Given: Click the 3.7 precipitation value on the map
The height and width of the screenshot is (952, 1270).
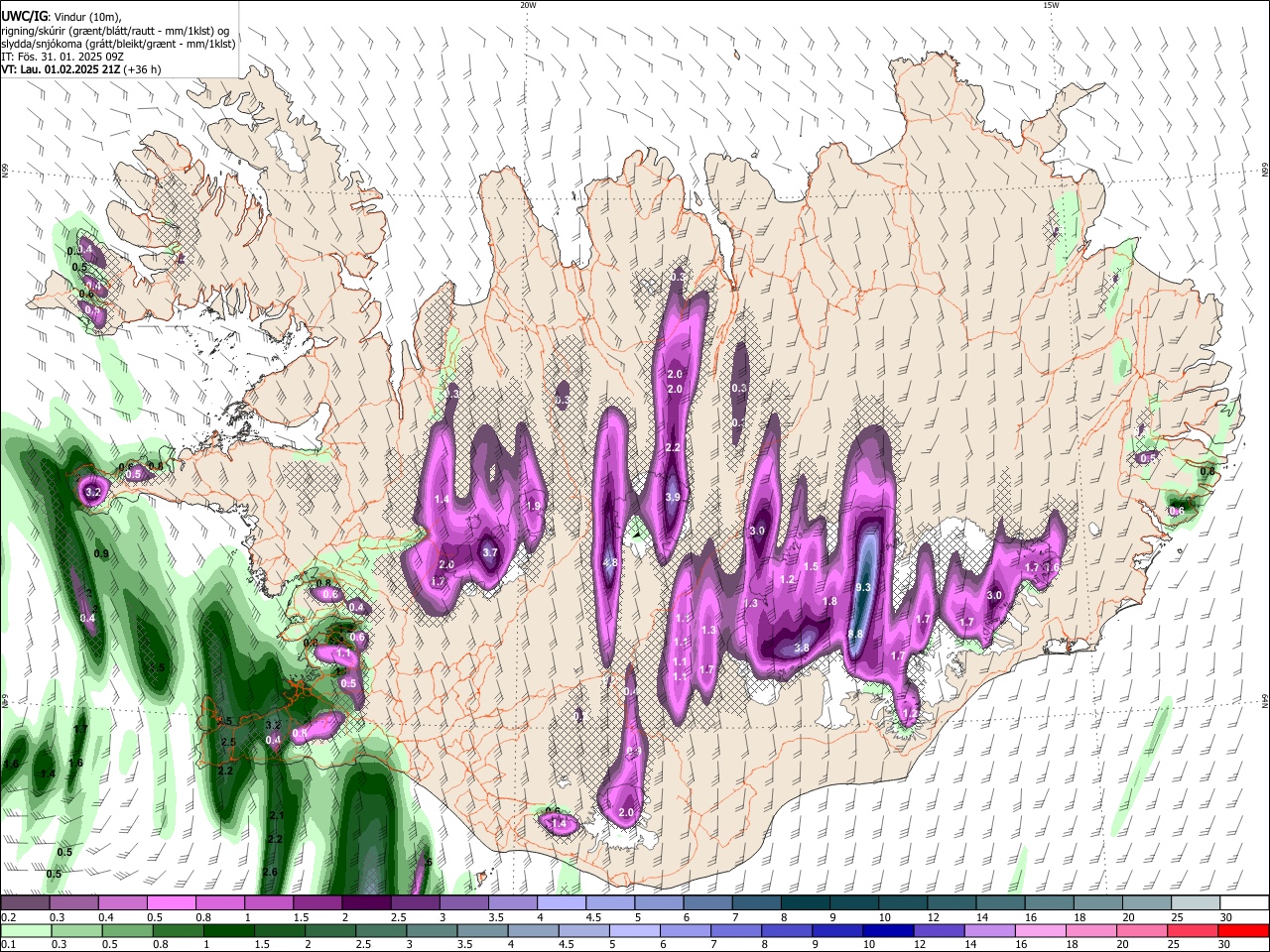Looking at the screenshot, I should [x=489, y=552].
